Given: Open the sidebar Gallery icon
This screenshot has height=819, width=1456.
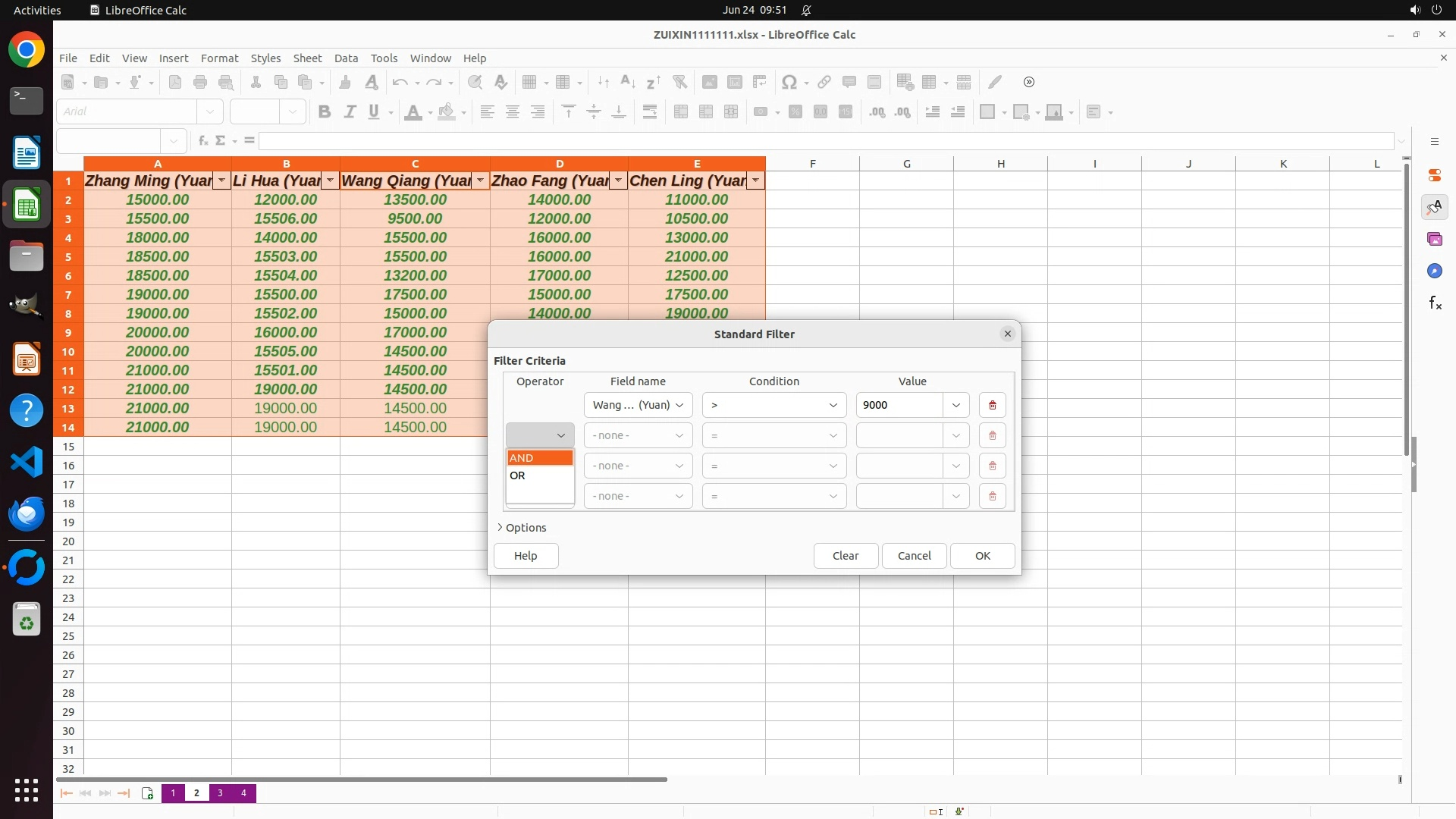Looking at the screenshot, I should (1434, 239).
